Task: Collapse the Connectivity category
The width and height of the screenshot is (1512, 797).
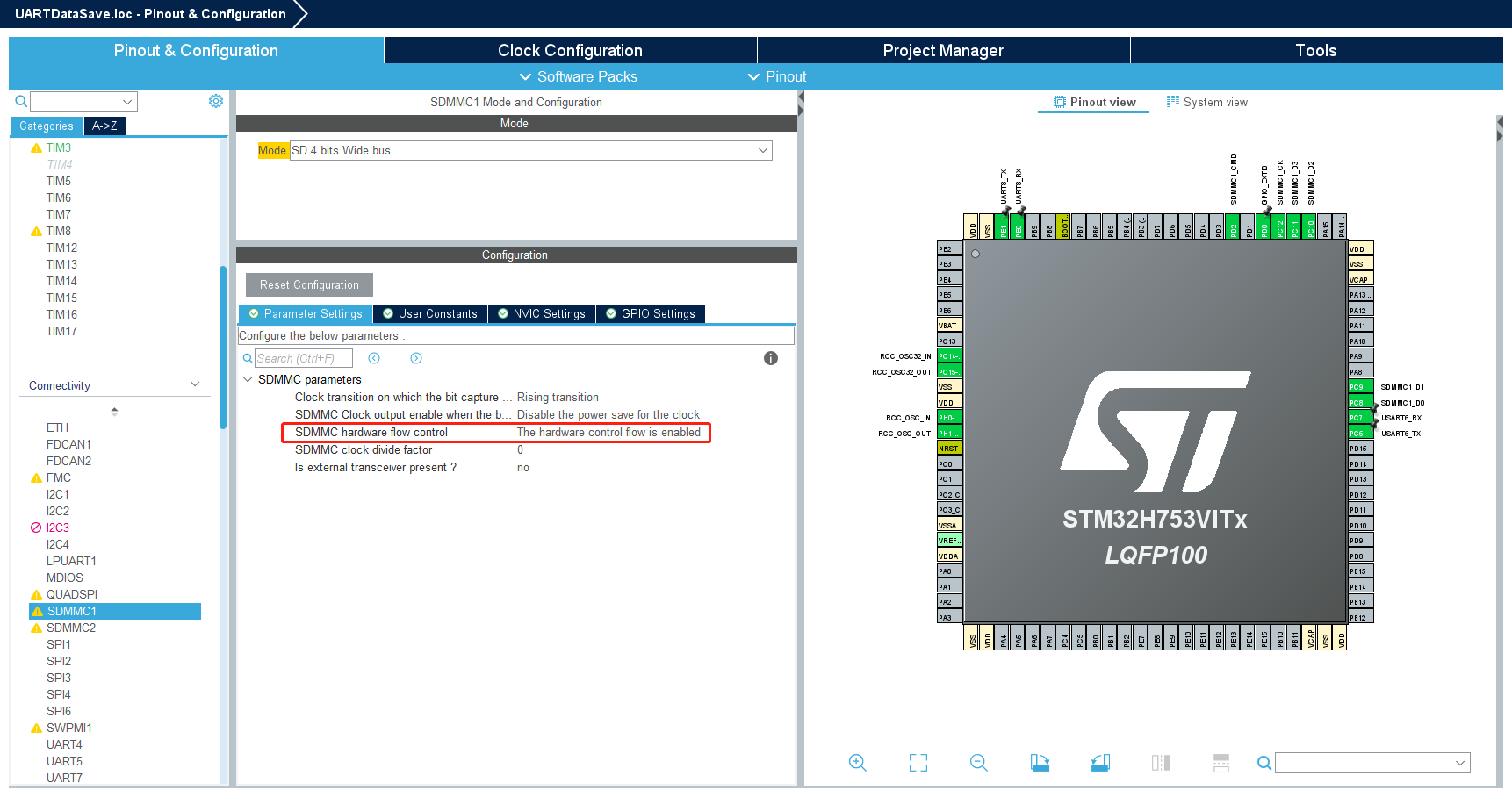Action: coord(195,384)
